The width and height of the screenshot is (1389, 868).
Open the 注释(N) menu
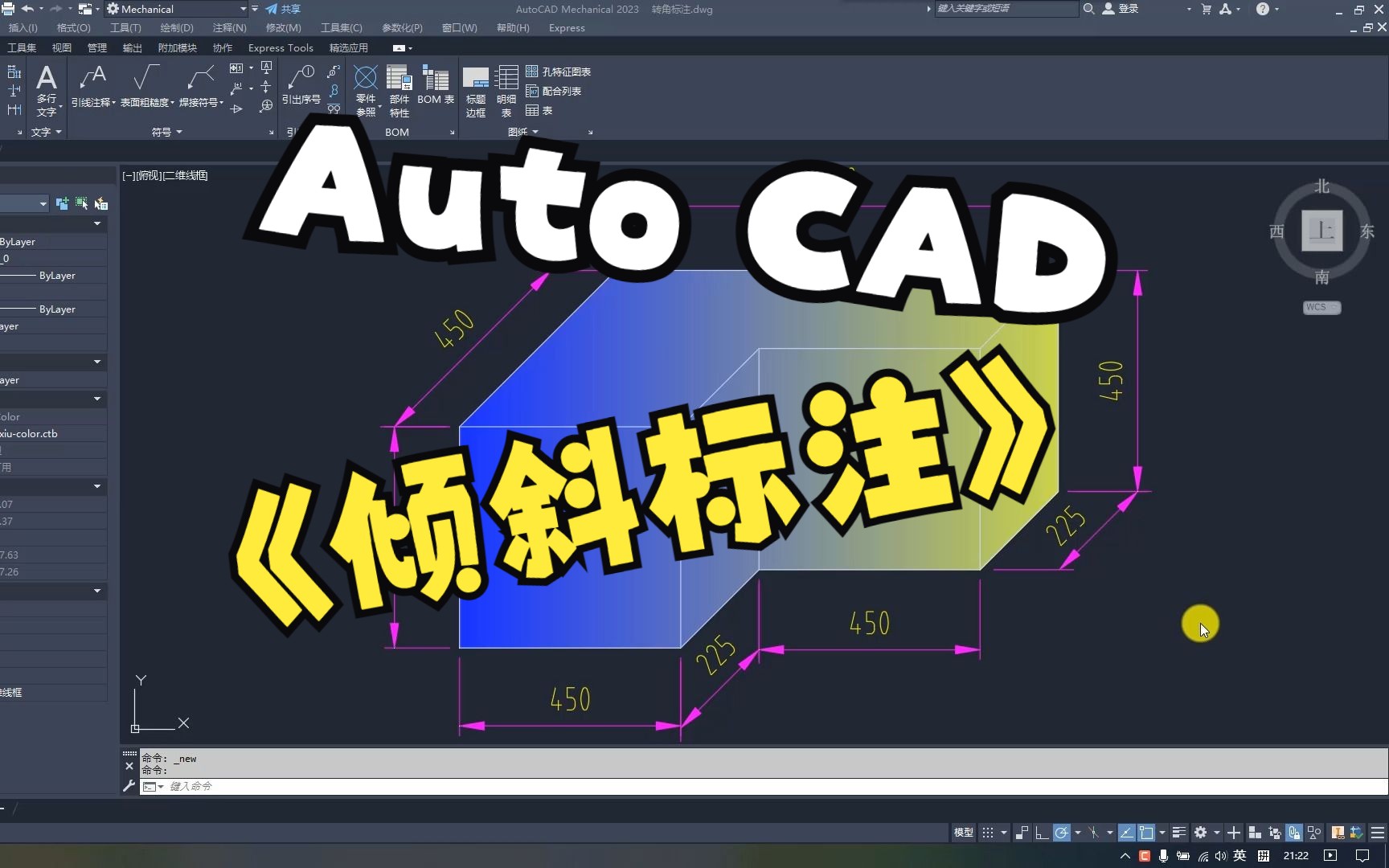pyautogui.click(x=229, y=27)
